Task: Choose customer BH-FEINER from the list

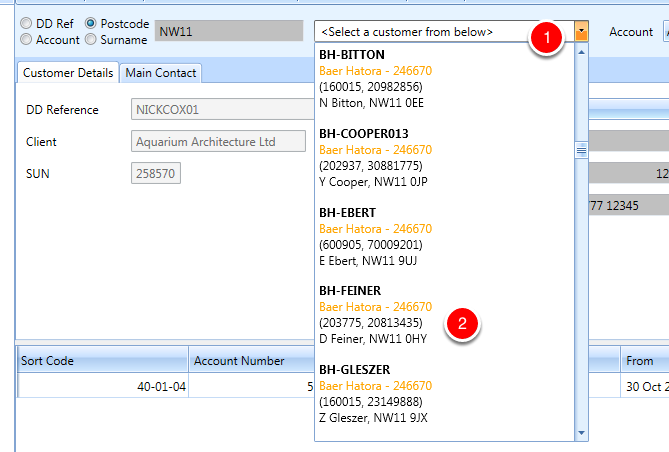Action: click(444, 315)
